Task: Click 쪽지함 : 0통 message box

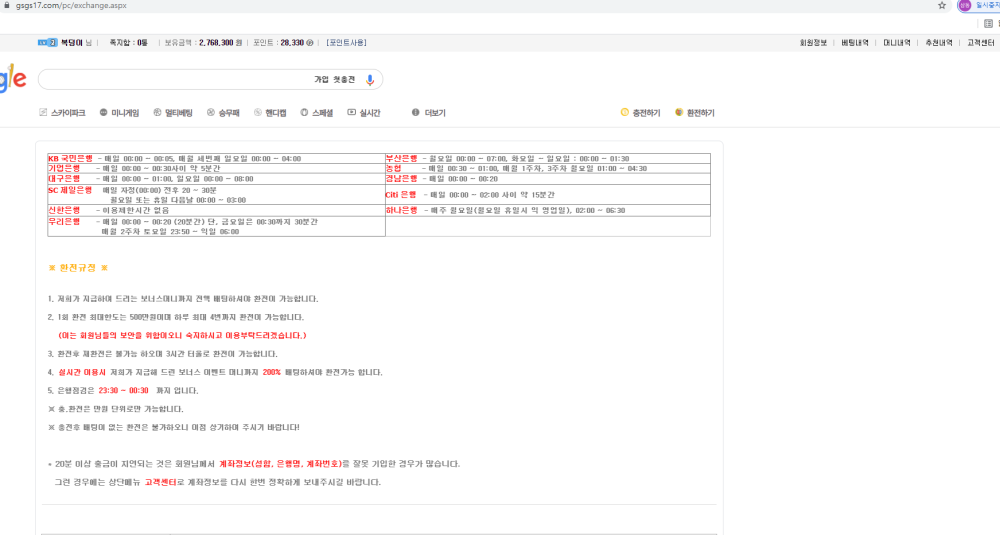Action: click(128, 43)
